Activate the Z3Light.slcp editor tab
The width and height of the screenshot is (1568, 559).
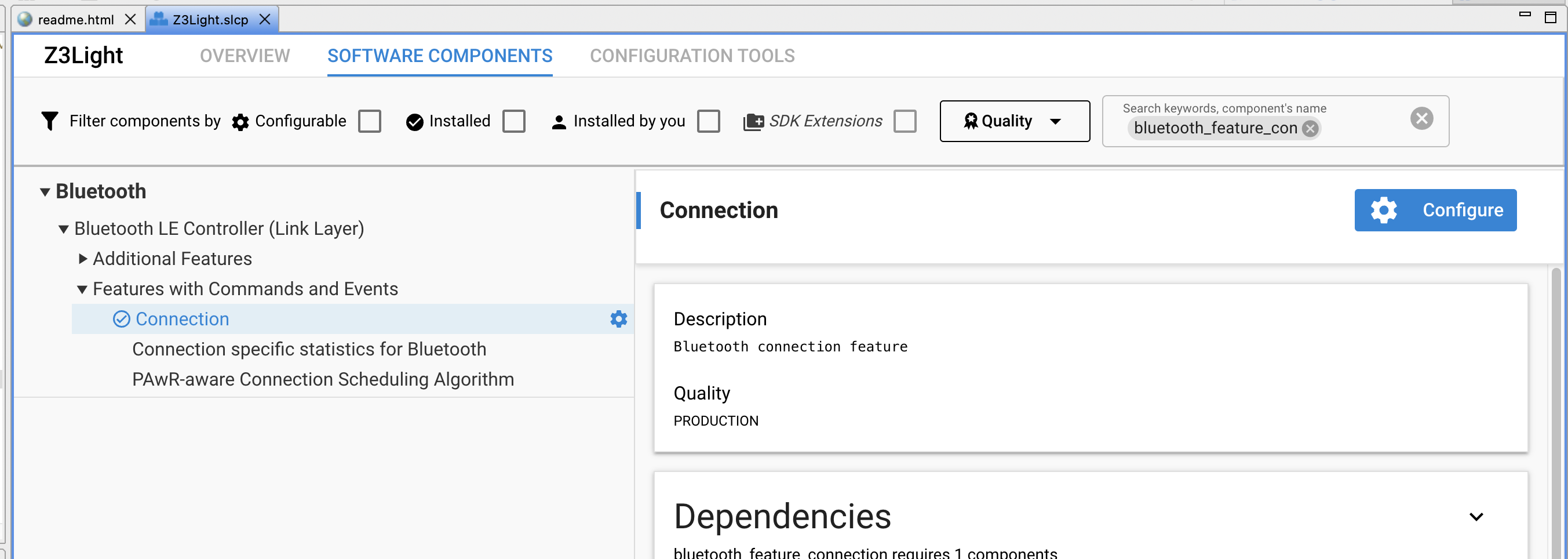pos(210,20)
